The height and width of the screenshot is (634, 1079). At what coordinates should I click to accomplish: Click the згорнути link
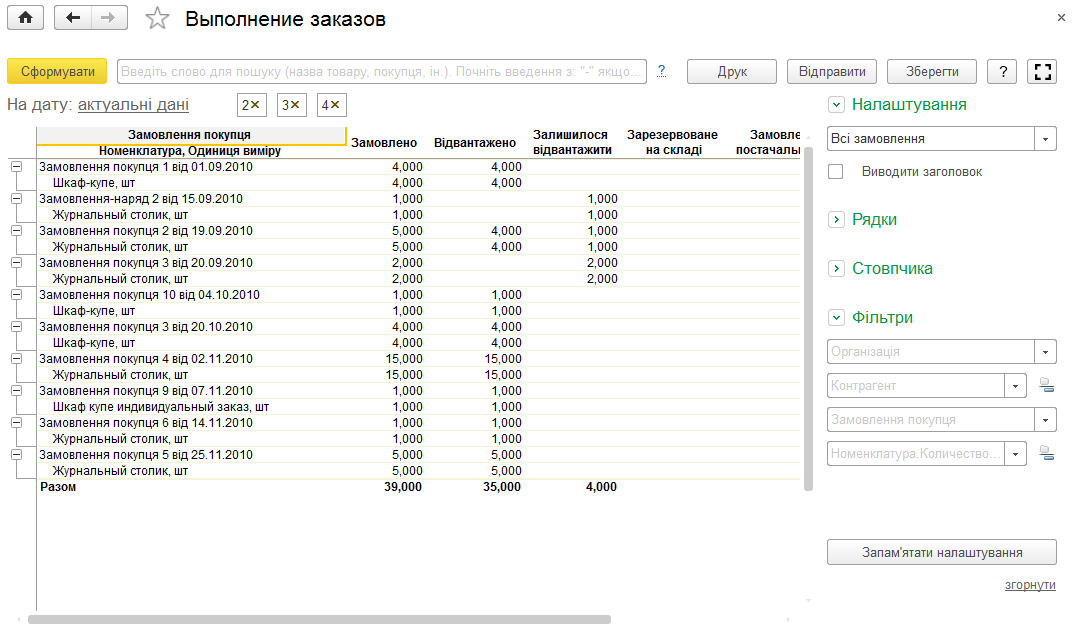[1030, 585]
